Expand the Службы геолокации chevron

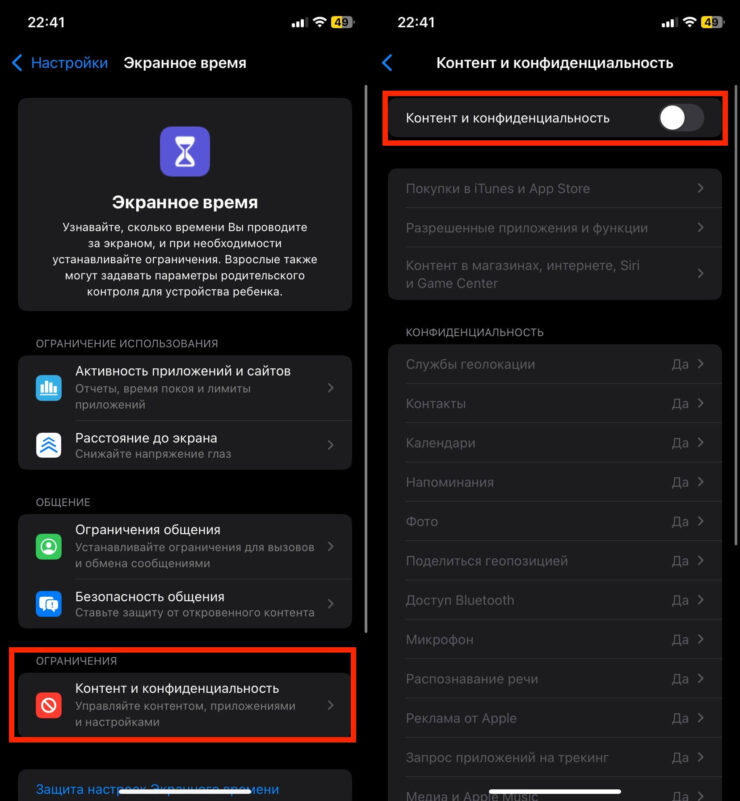pyautogui.click(x=701, y=364)
